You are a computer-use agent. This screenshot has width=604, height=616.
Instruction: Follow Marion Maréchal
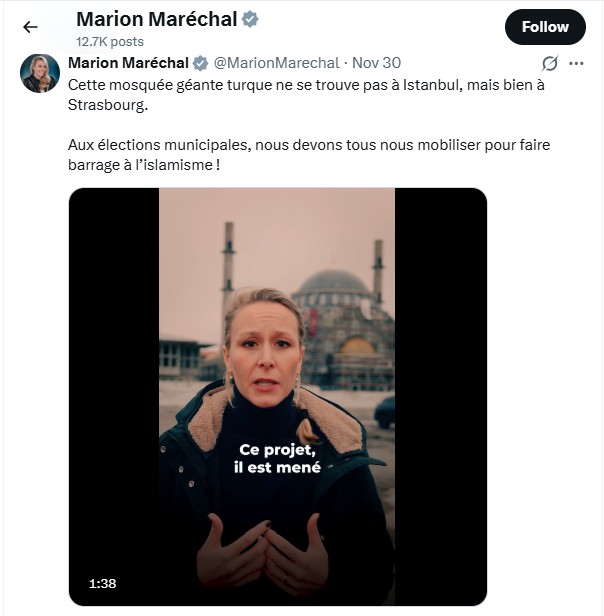(x=544, y=27)
